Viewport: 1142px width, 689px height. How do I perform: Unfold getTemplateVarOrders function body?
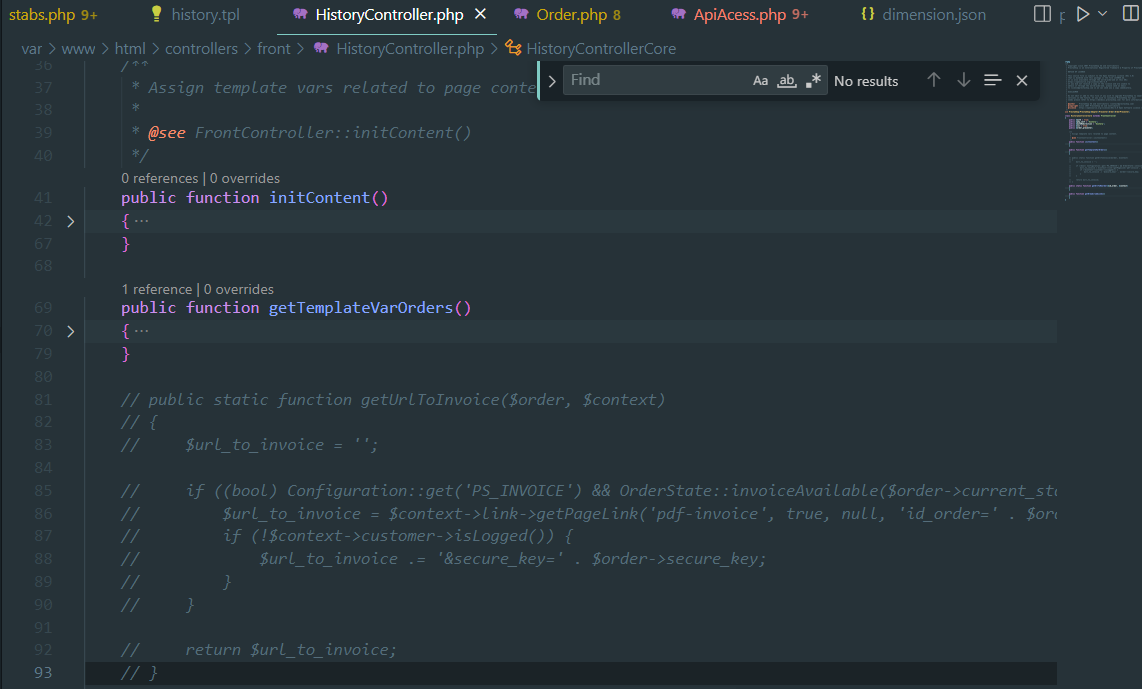(x=70, y=331)
